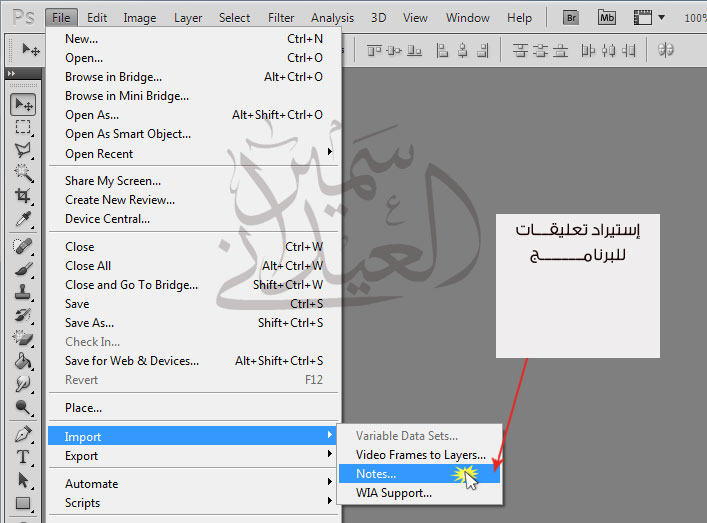Expand the toolbox with double-arrow
The image size is (707, 523).
[x=12, y=73]
